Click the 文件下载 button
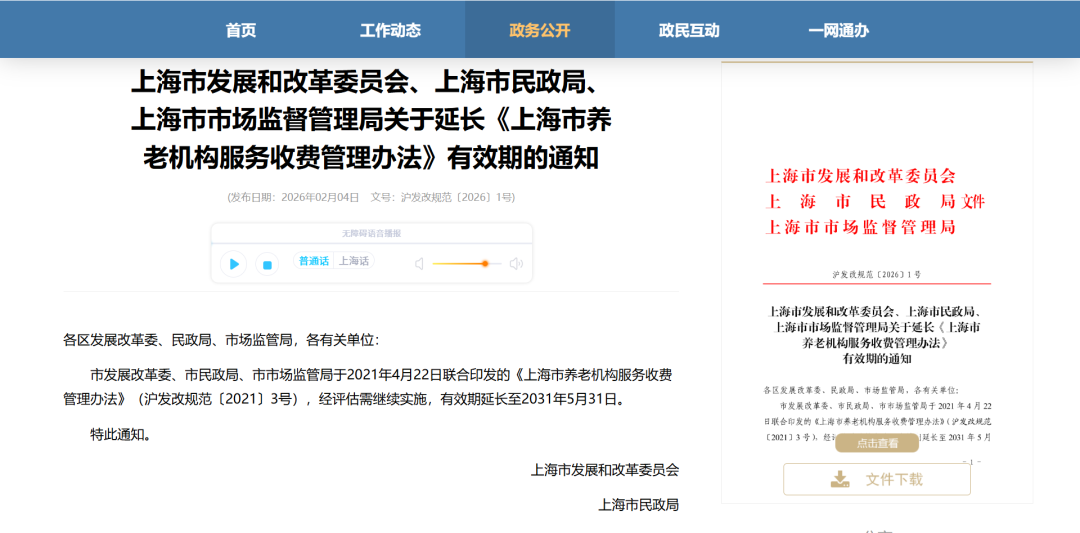The height and width of the screenshot is (533, 1080). point(877,479)
